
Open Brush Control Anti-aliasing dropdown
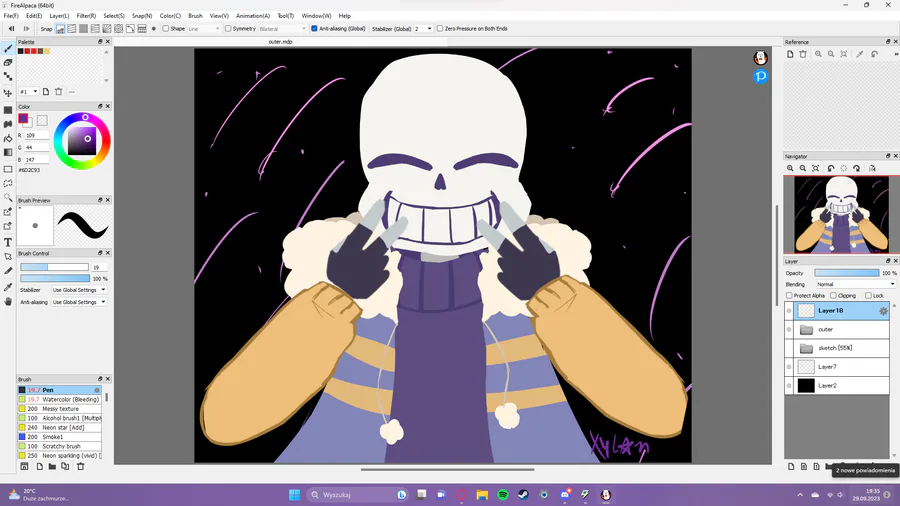[x=79, y=302]
